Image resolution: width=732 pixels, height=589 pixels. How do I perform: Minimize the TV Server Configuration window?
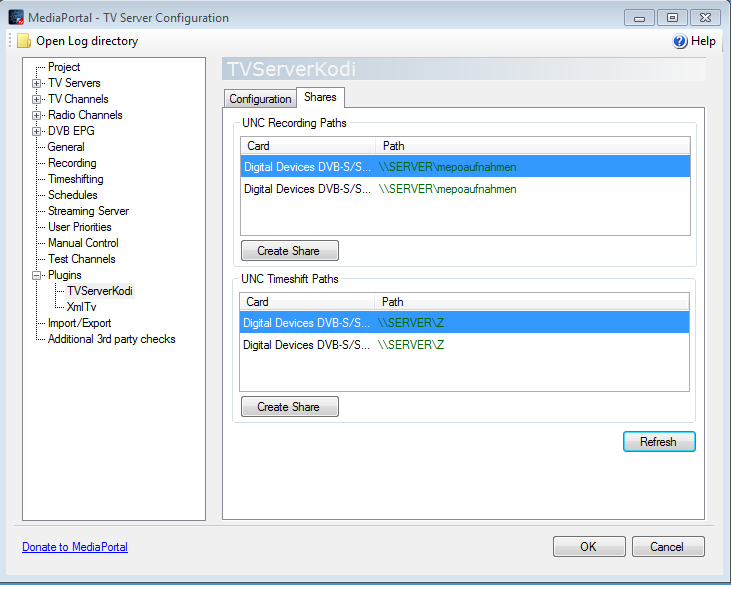[639, 18]
